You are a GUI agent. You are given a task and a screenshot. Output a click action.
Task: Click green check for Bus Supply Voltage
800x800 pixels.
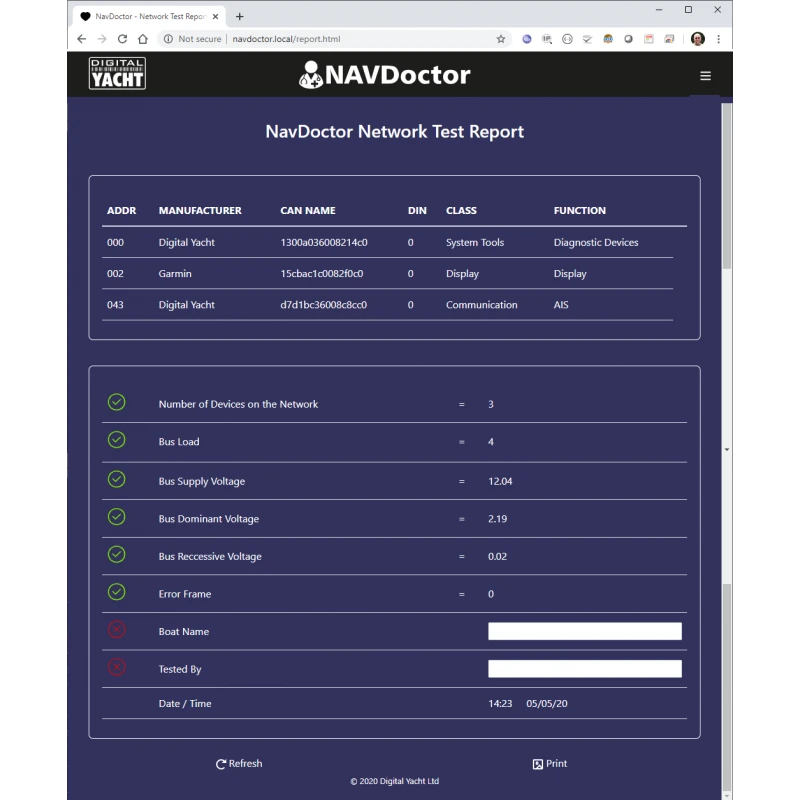tap(117, 479)
